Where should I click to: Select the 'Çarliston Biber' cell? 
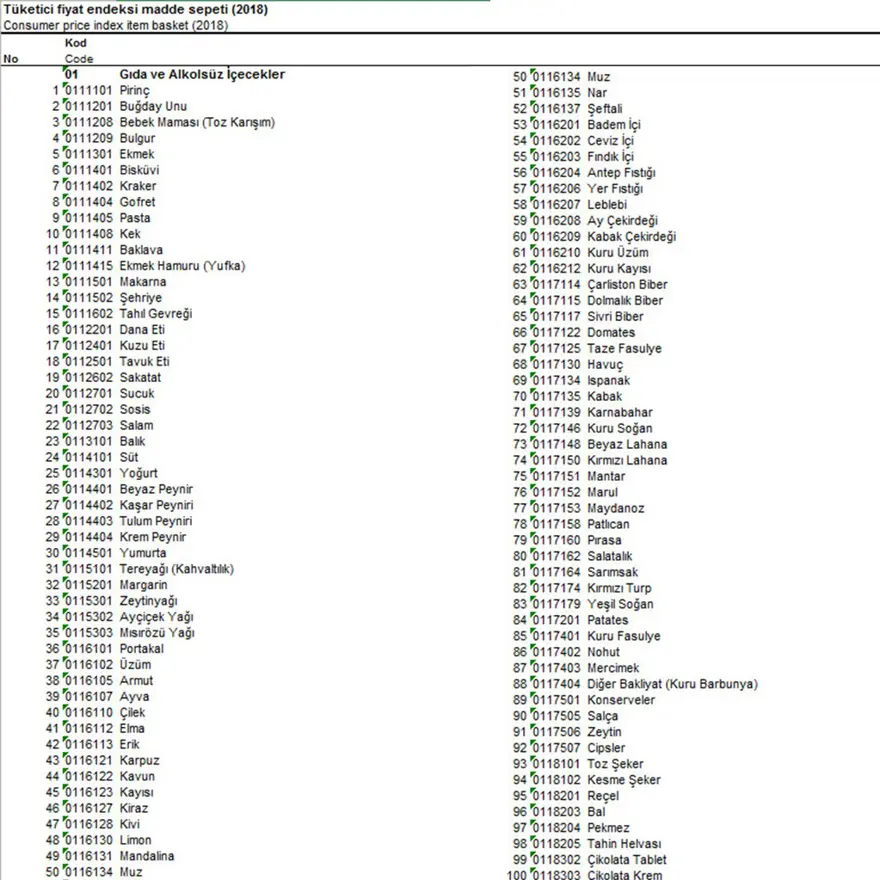pos(627,285)
